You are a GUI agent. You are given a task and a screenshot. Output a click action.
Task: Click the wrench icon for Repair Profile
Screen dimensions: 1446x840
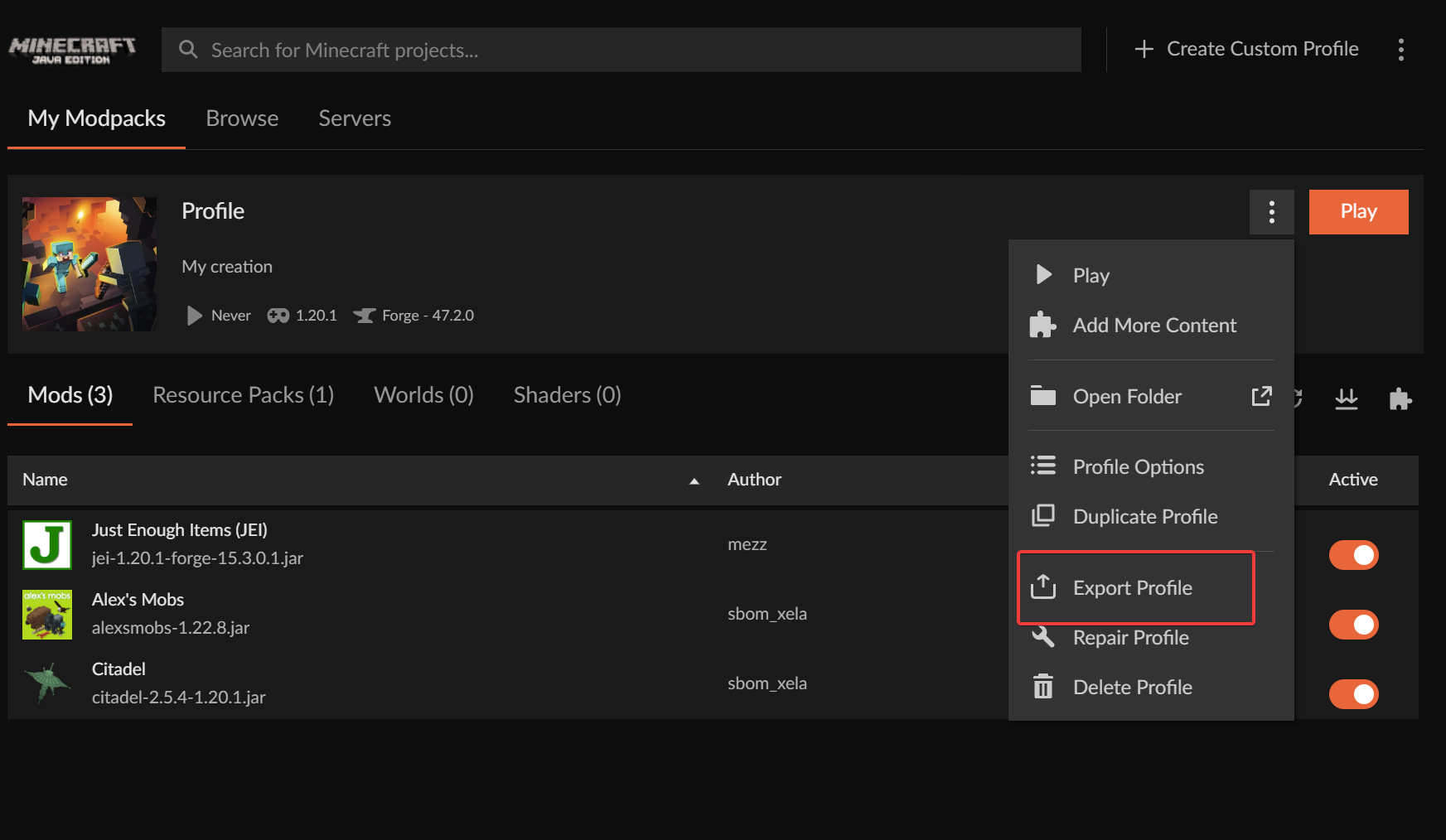tap(1043, 637)
